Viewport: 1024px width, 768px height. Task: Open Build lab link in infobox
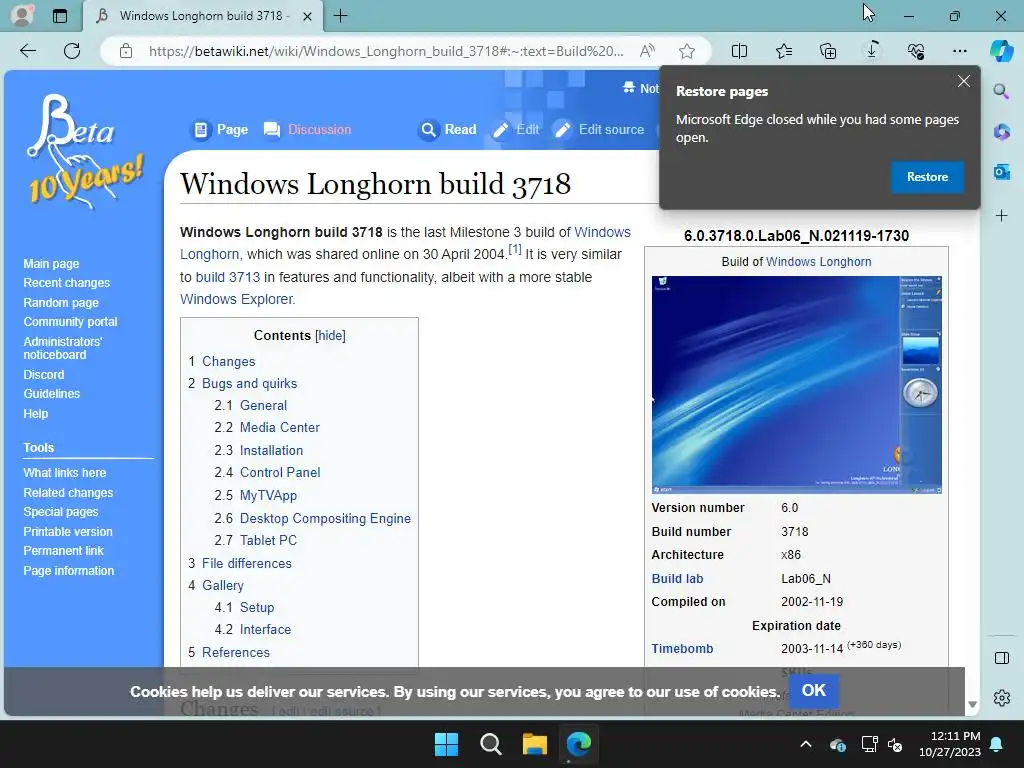pos(677,579)
